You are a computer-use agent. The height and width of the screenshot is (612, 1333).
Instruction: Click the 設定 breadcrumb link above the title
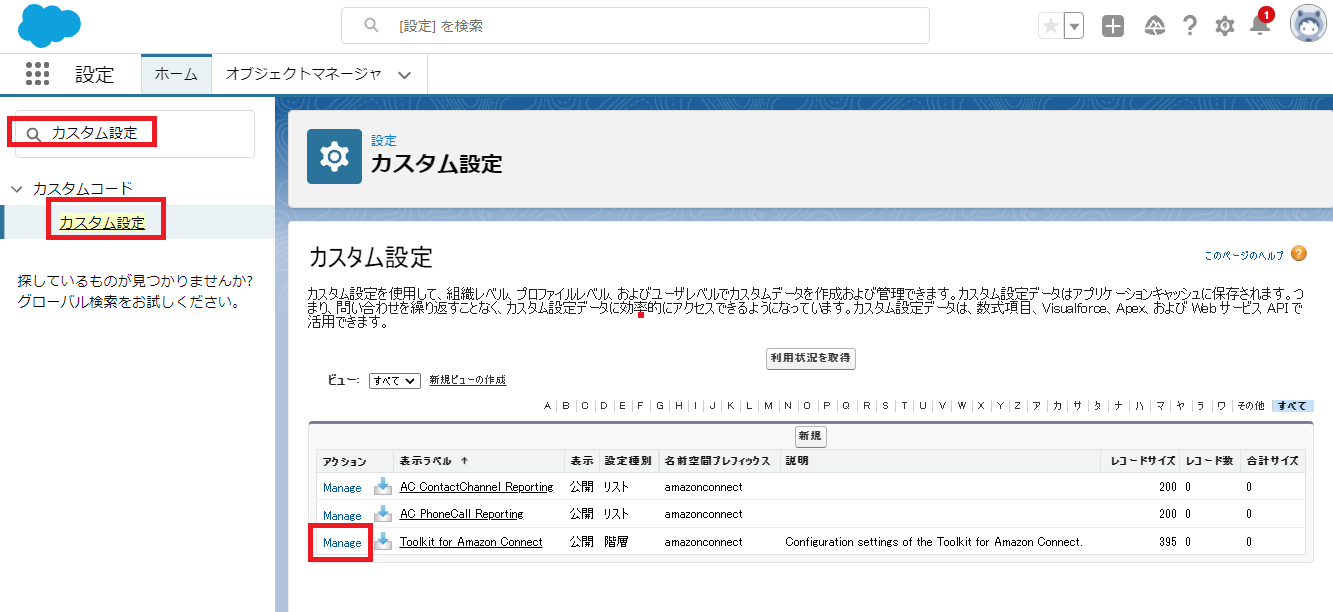[x=384, y=141]
